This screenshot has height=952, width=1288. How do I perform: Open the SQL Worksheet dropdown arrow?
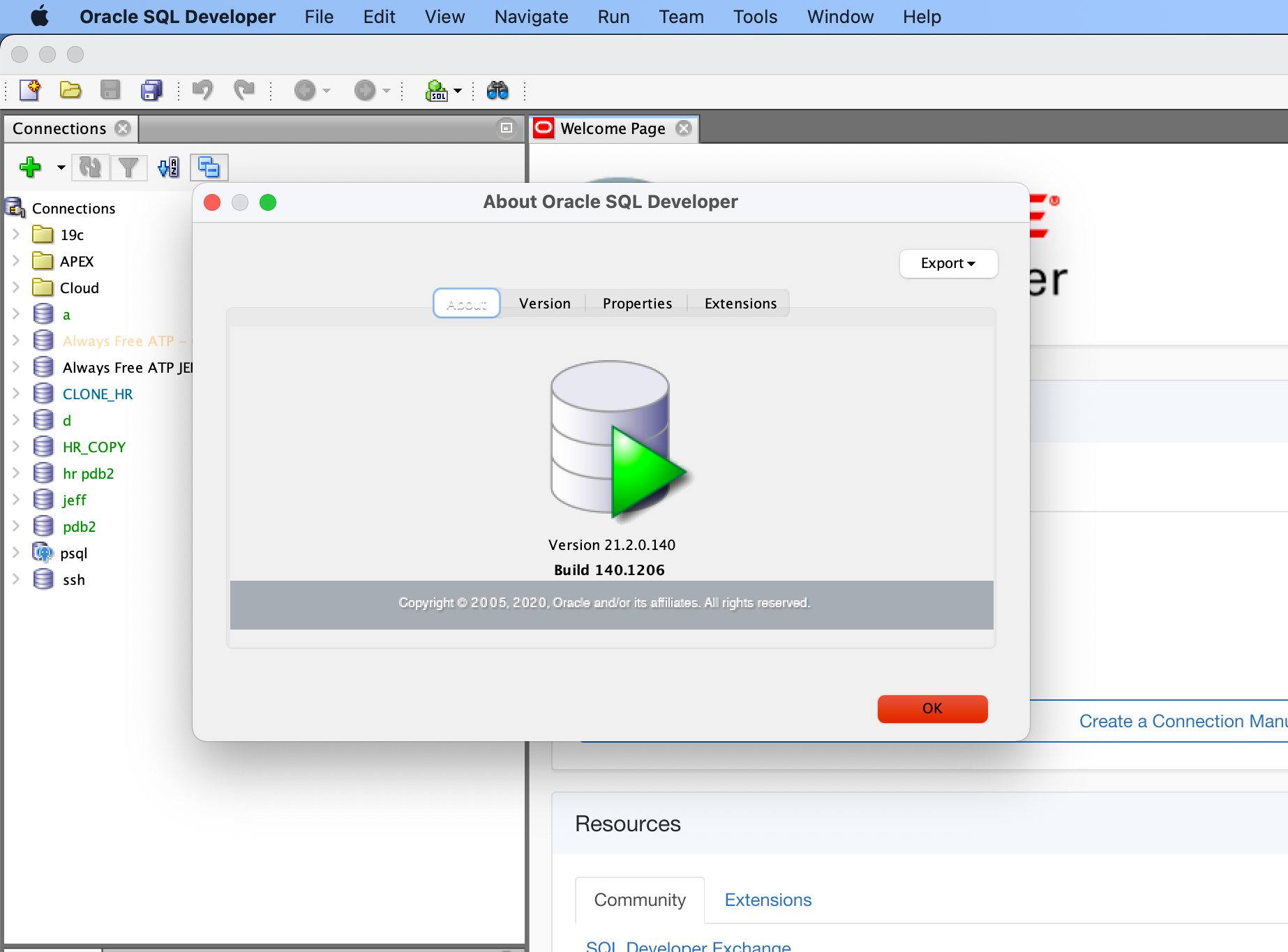tap(458, 91)
